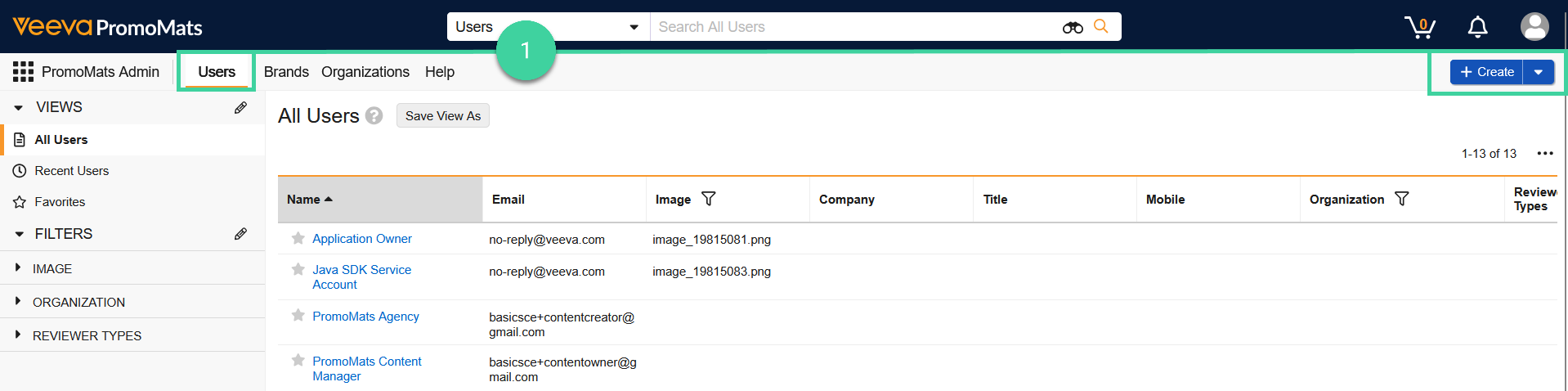Sort by the Title column header

[x=1055, y=200]
